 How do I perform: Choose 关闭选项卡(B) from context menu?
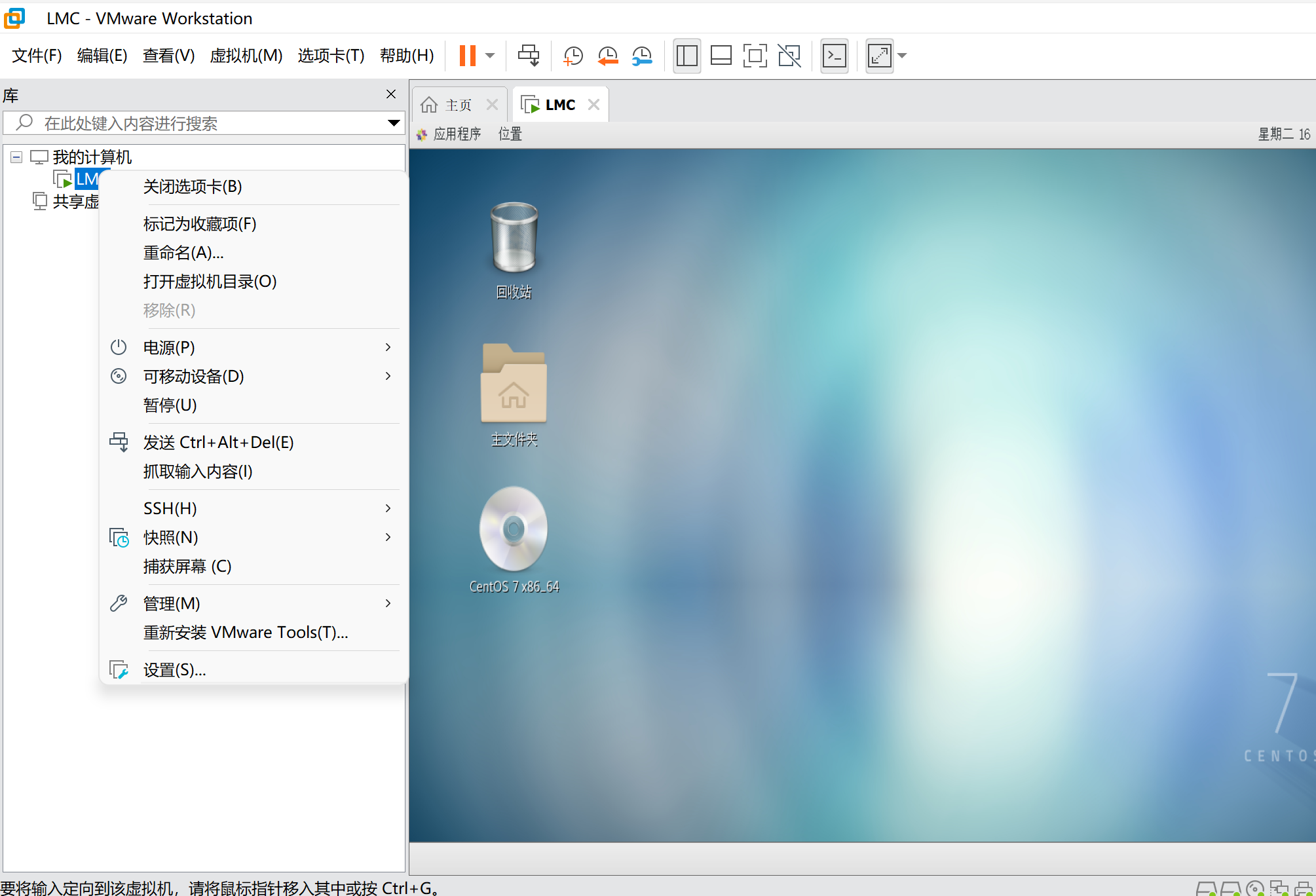pos(253,187)
